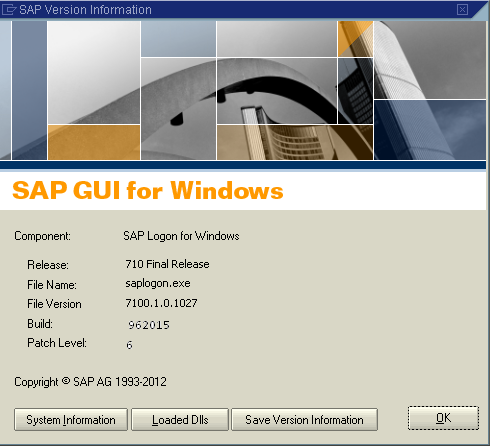Click the title bar window menu icon

pyautogui.click(x=9, y=9)
